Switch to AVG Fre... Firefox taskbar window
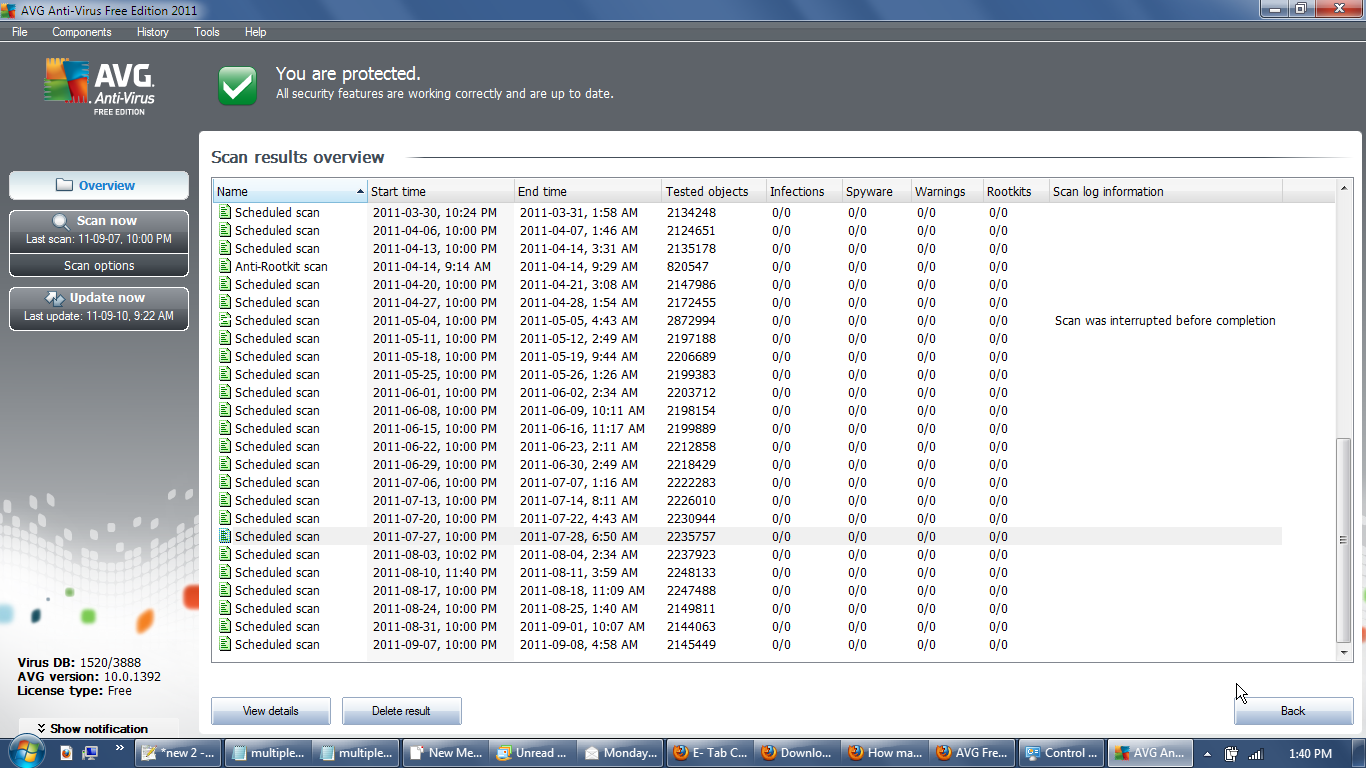 [972, 753]
